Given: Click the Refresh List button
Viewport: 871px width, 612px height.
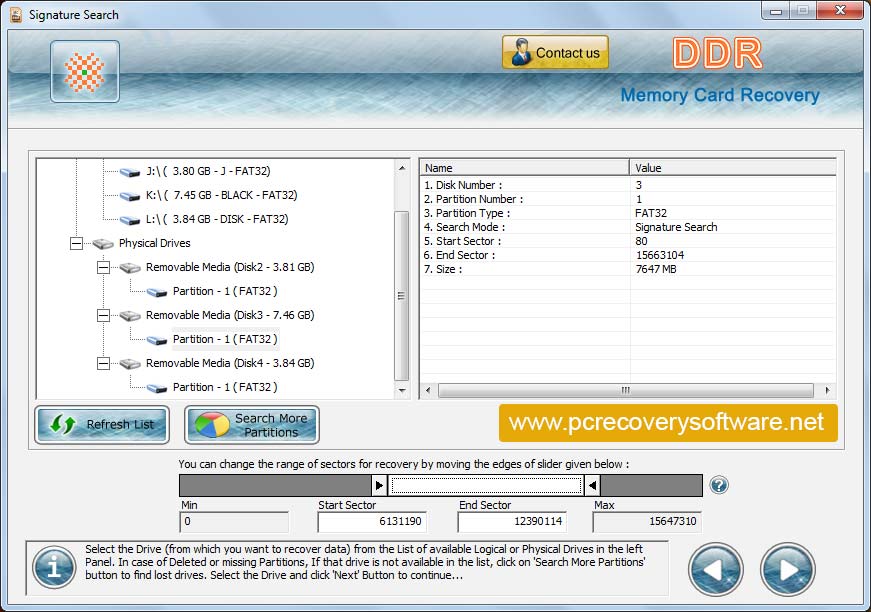Looking at the screenshot, I should tap(102, 425).
